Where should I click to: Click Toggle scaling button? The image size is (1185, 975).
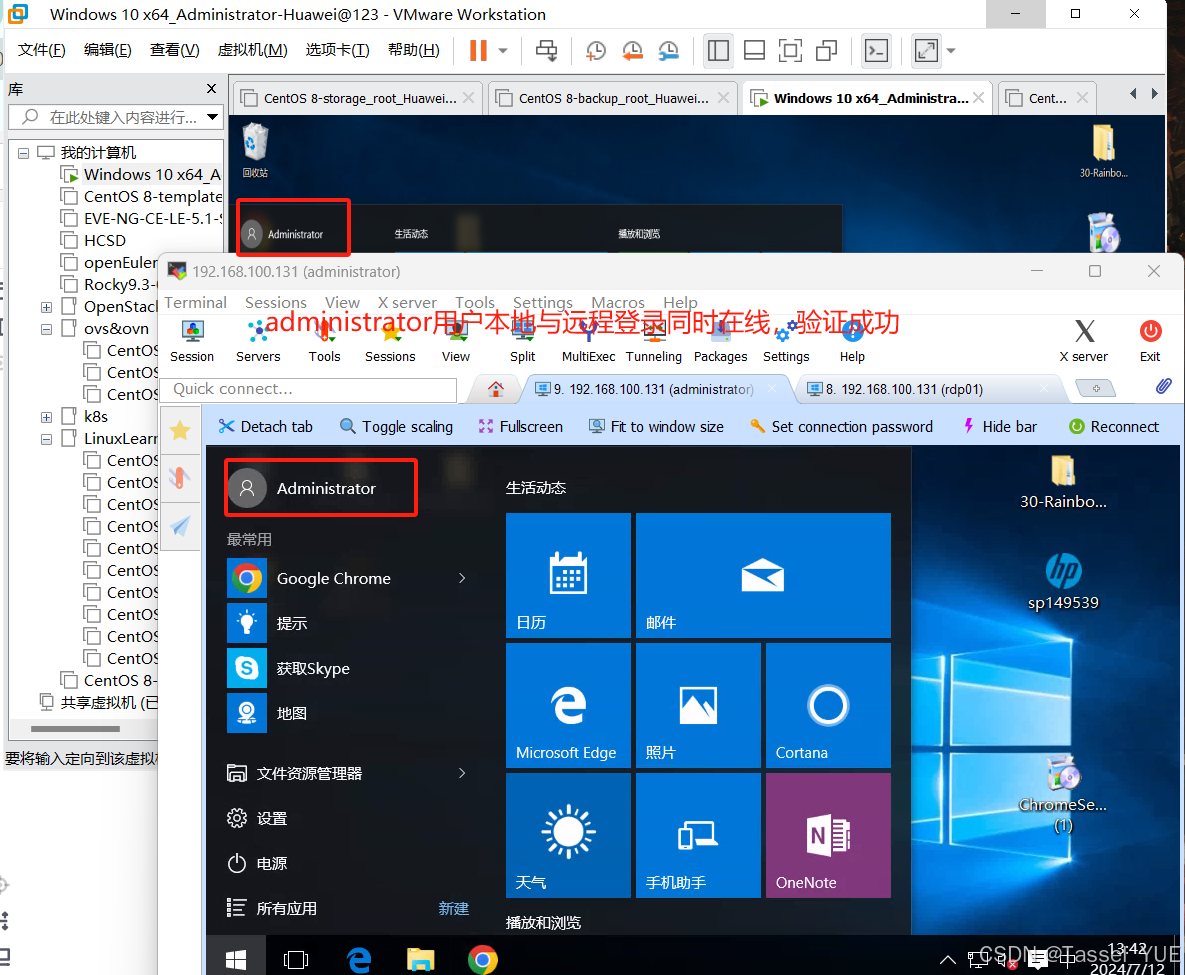397,426
